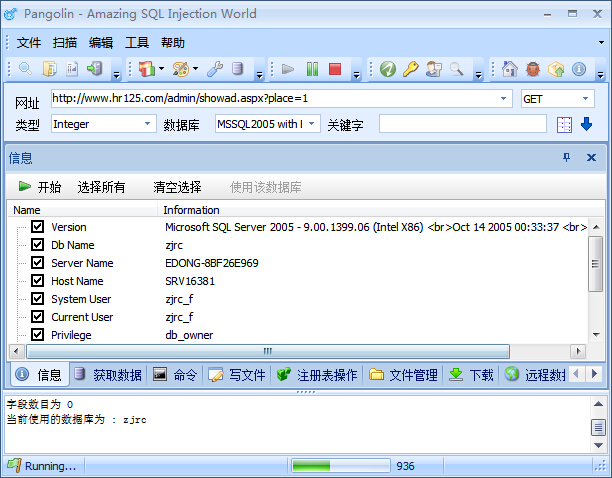The width and height of the screenshot is (612, 478).
Task: Open first toolbar overflow options arrow
Action: click(116, 75)
